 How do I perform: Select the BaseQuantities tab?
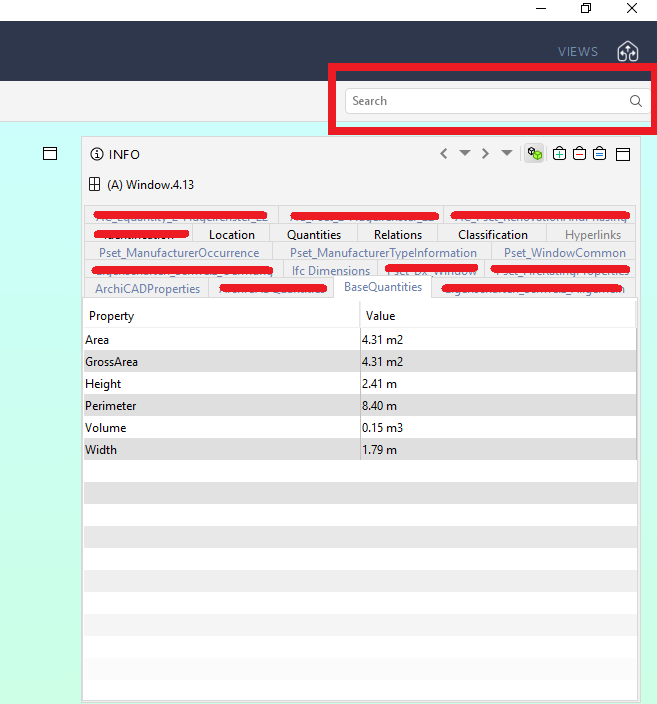pos(383,287)
